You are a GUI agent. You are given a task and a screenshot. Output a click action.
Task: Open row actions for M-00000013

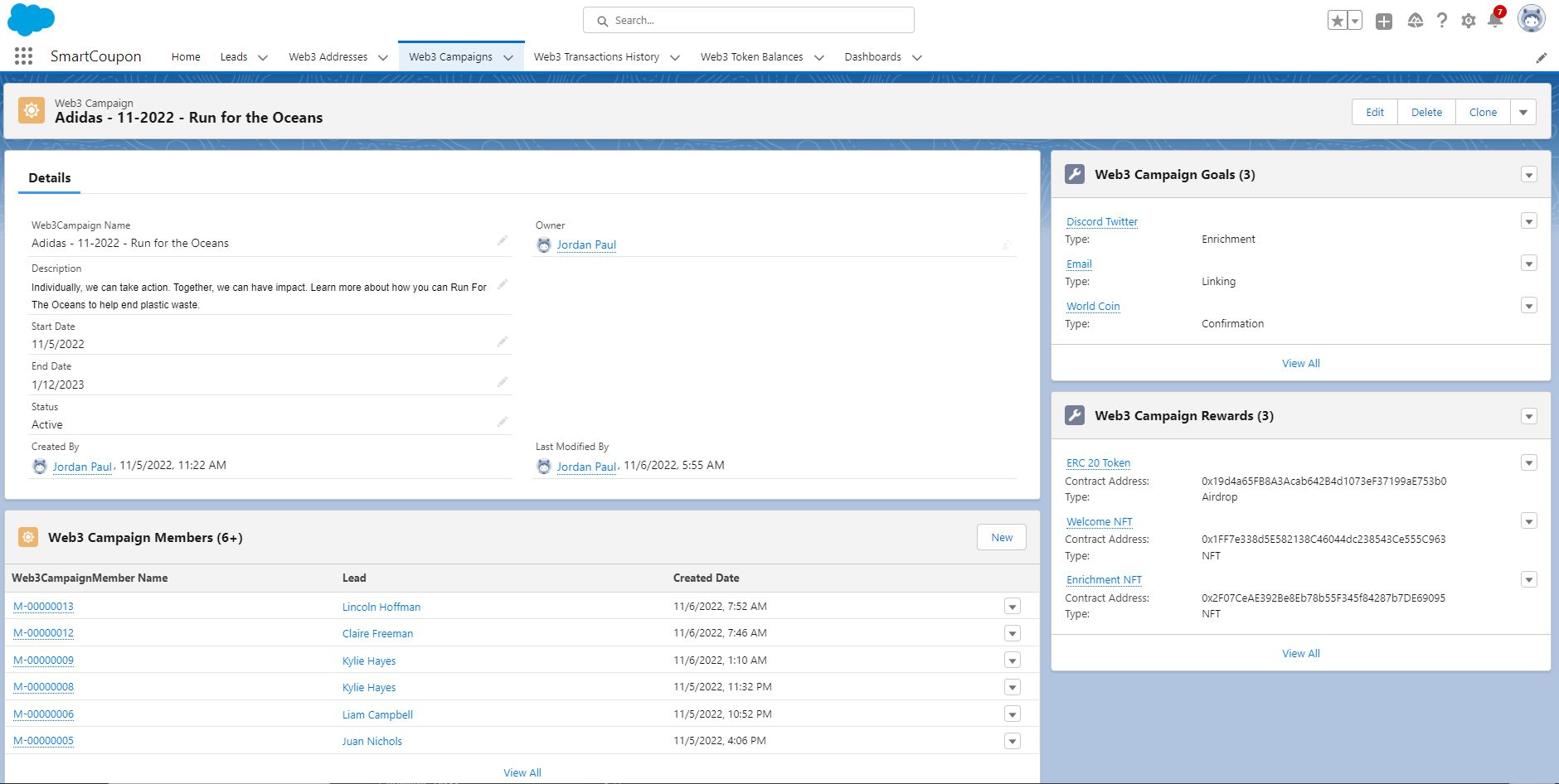click(1013, 606)
